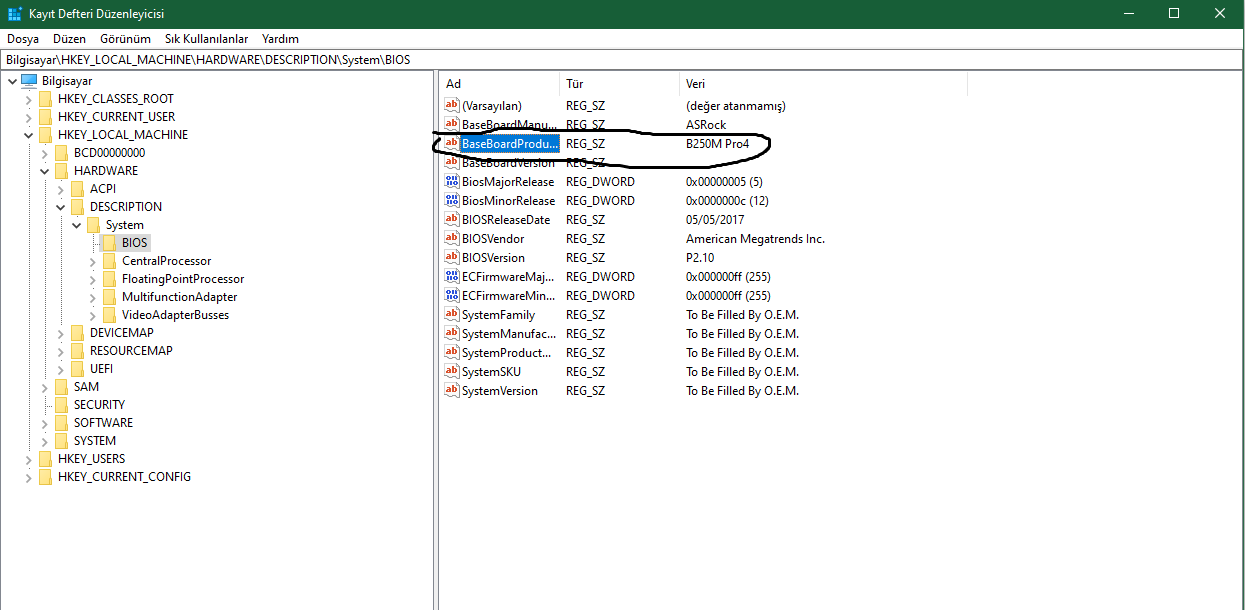Click the P2.10 BIOS version value
This screenshot has width=1245, height=610.
pyautogui.click(x=701, y=258)
